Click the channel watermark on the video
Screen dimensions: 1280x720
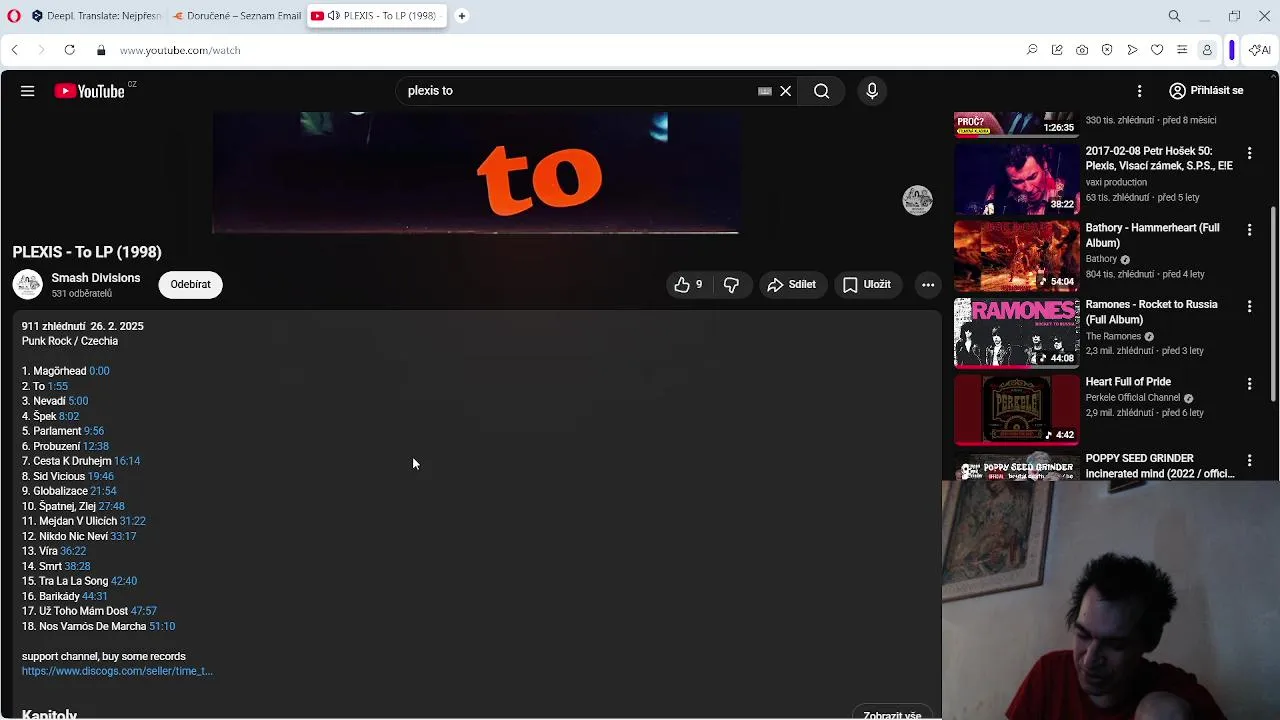click(917, 200)
